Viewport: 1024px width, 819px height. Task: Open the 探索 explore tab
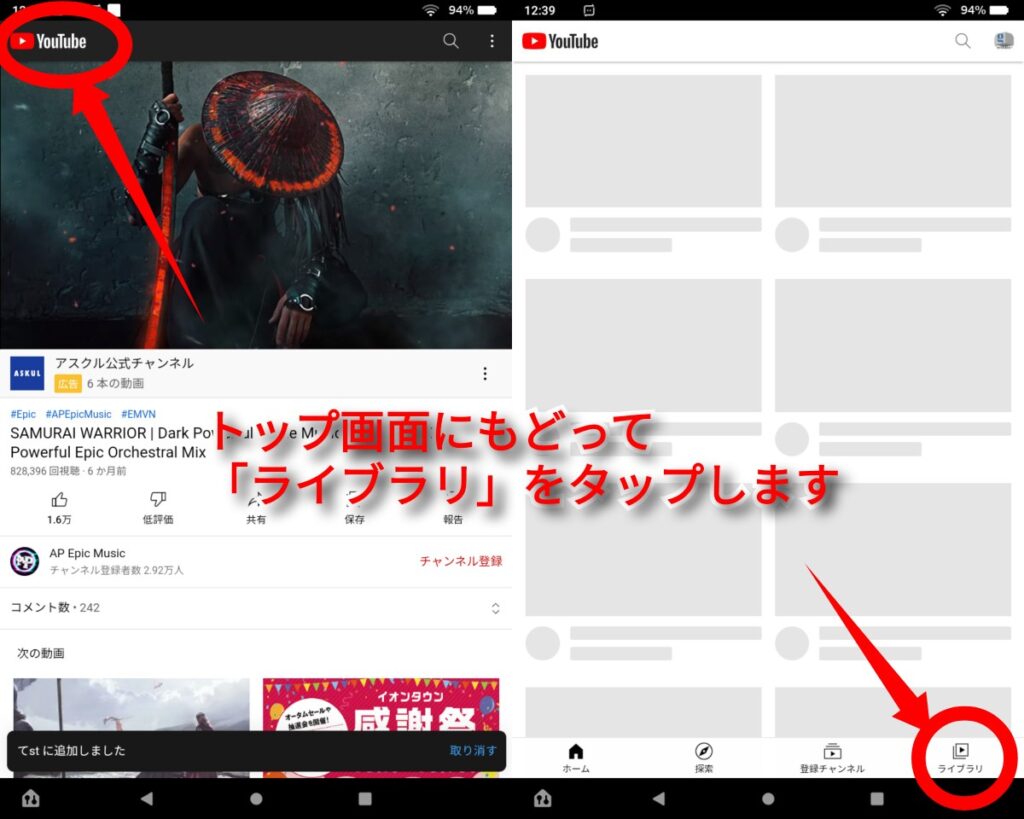pyautogui.click(x=704, y=758)
